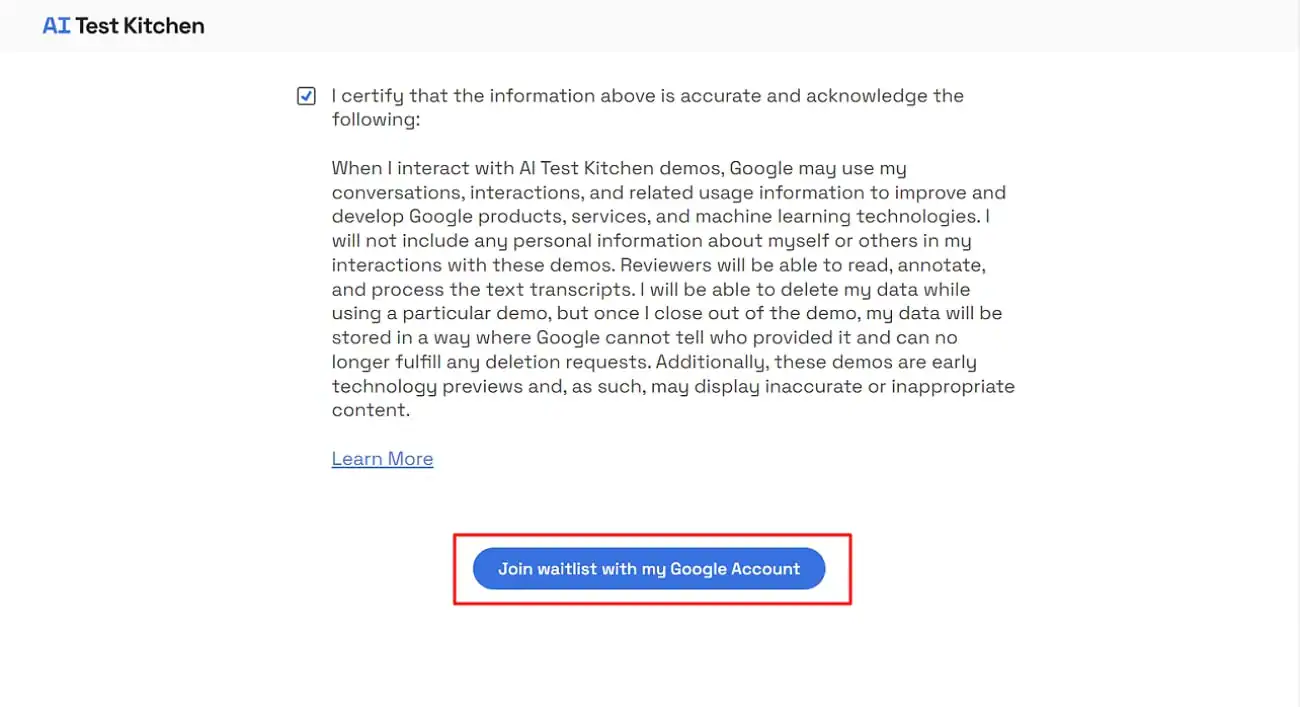Click the line starting "using a particular demo"
1300x707 pixels.
(x=666, y=313)
